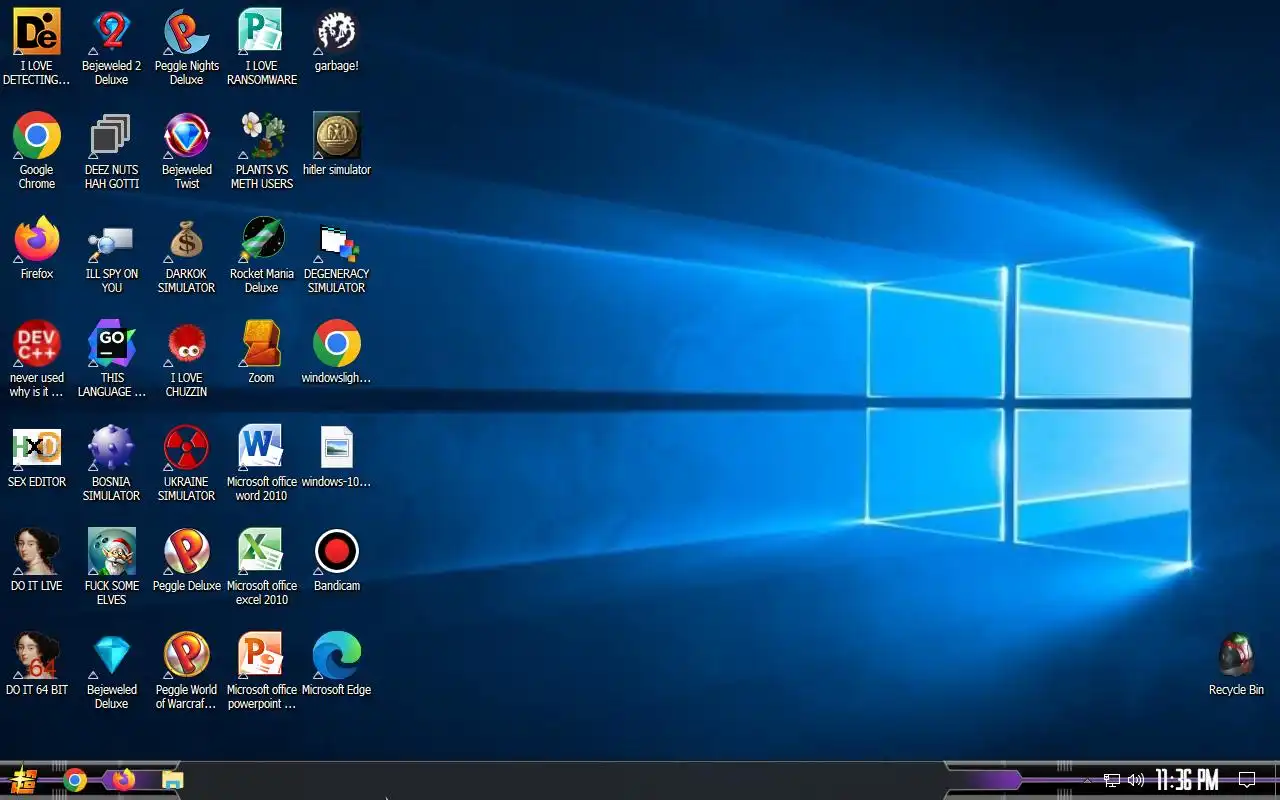Select the 'DO IT LIVE' portrait icon
Image resolution: width=1280 pixels, height=800 pixels.
click(x=37, y=560)
